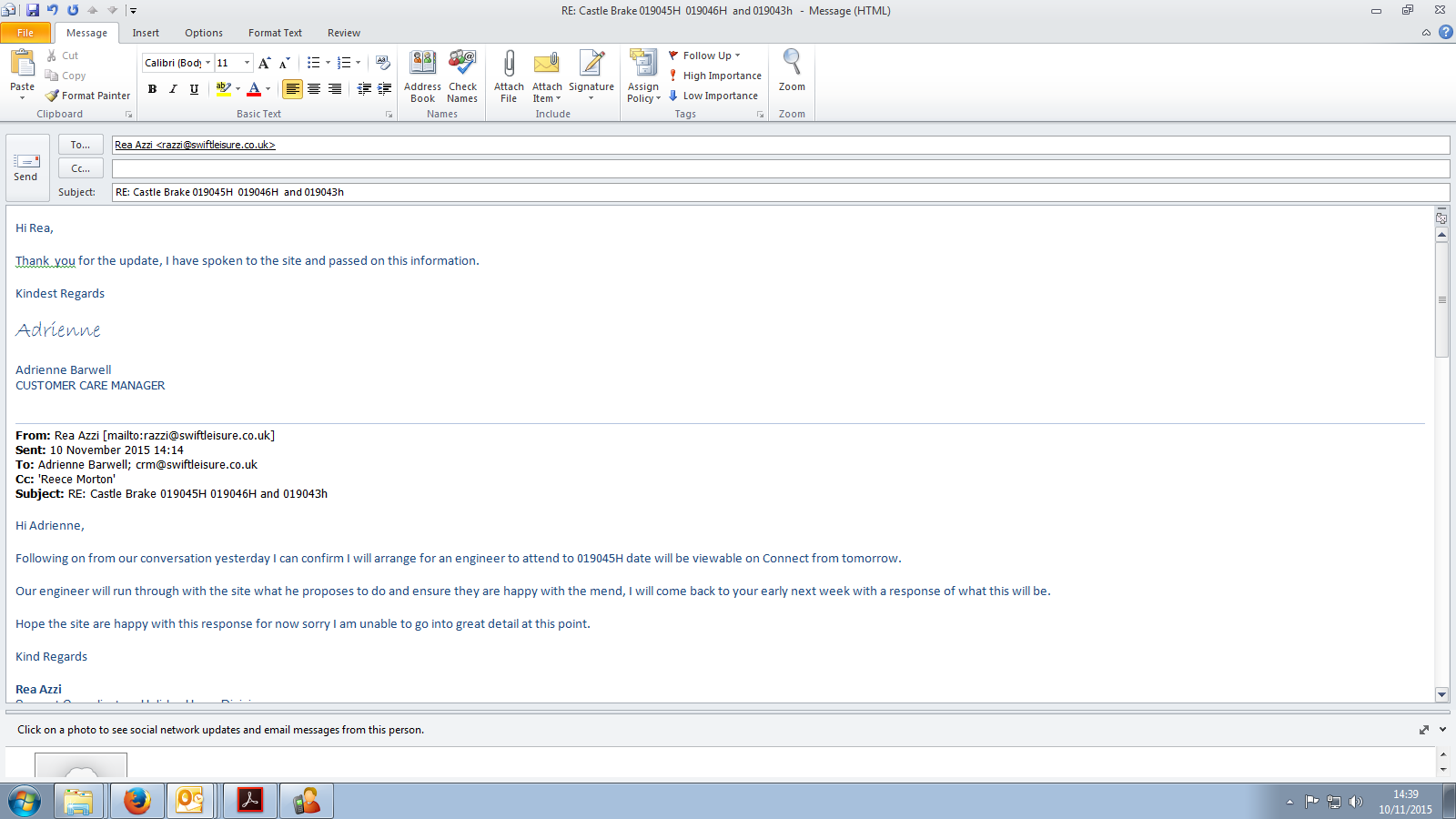Switch to the Format Text tab

275,33
